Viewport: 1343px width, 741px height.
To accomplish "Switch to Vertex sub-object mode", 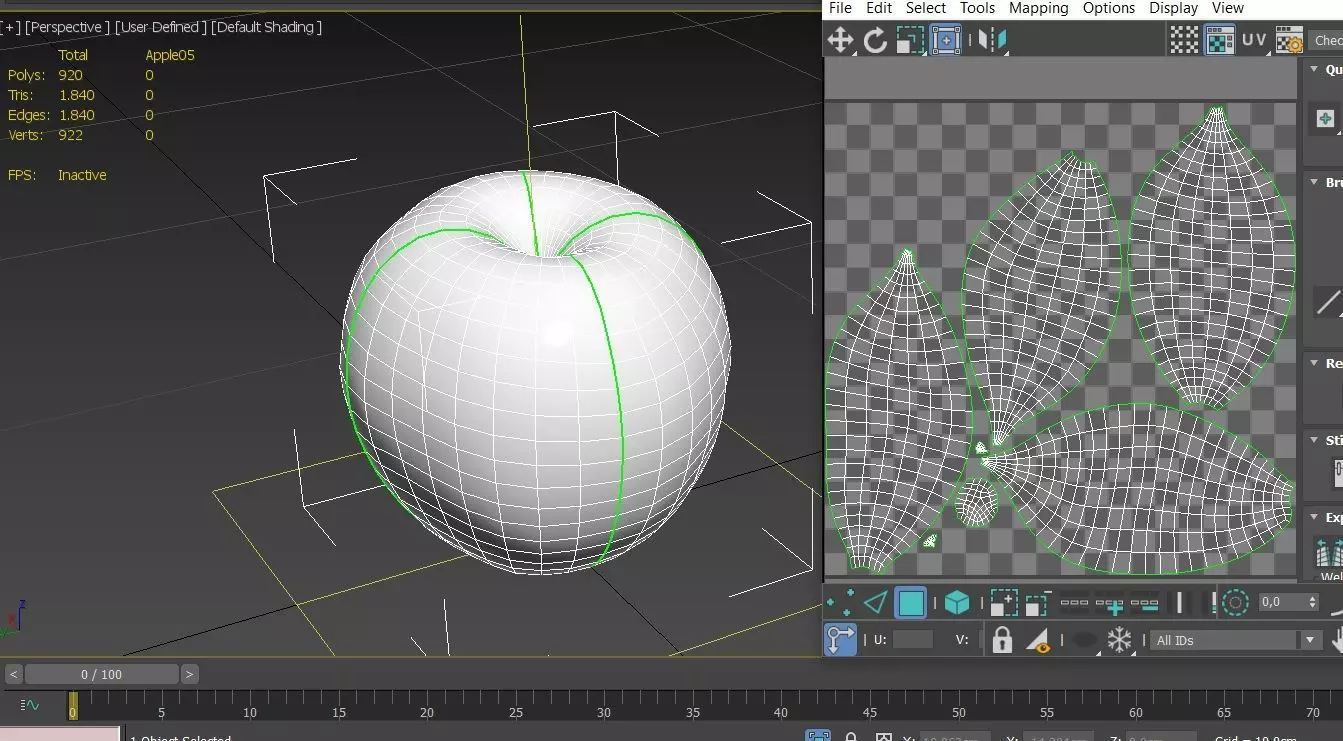I will pyautogui.click(x=840, y=603).
